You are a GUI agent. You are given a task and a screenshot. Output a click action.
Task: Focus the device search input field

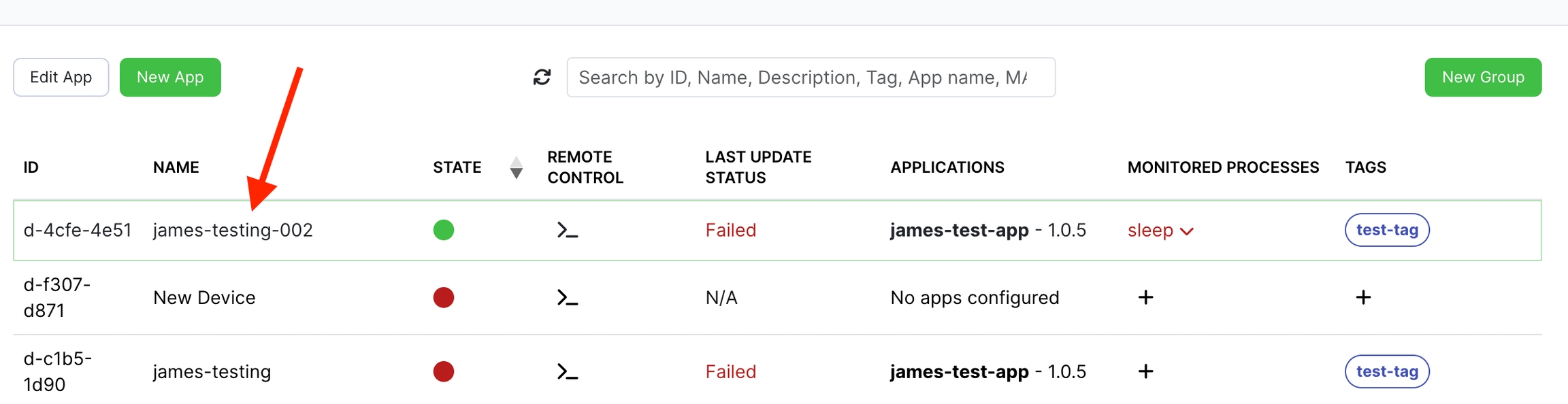point(811,78)
